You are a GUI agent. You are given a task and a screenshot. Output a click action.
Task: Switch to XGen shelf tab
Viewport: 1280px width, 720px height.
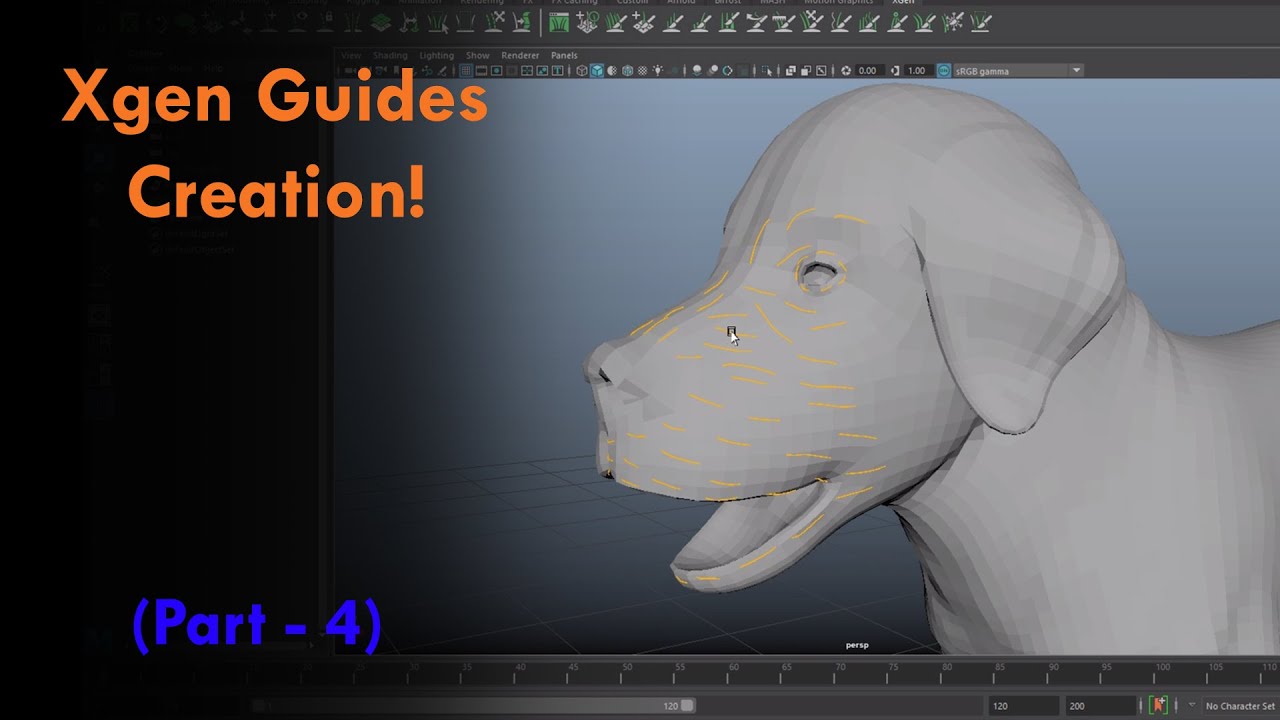[x=904, y=3]
